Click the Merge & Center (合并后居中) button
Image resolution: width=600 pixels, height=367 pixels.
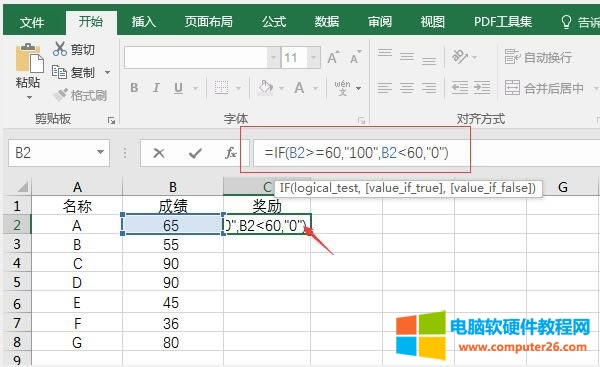[544, 88]
